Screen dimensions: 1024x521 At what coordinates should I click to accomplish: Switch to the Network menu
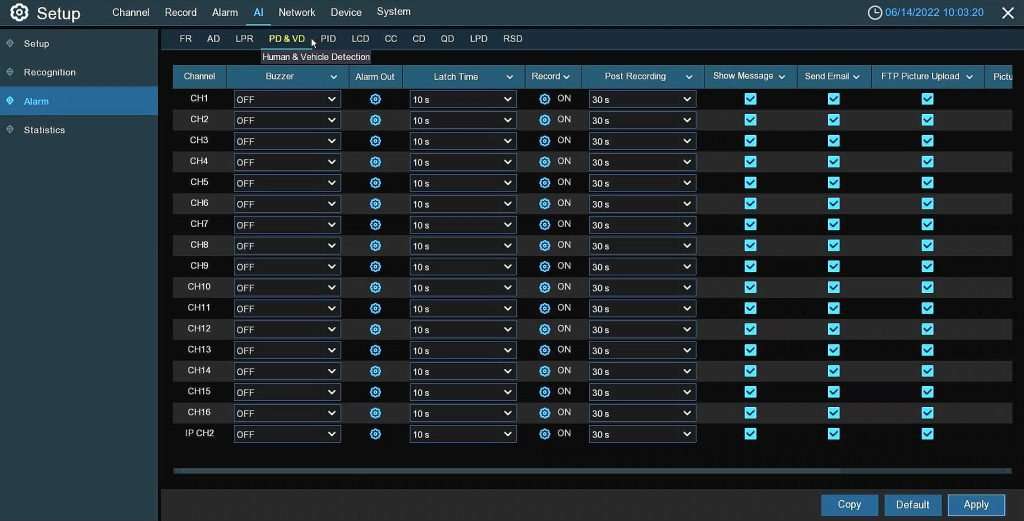(296, 13)
